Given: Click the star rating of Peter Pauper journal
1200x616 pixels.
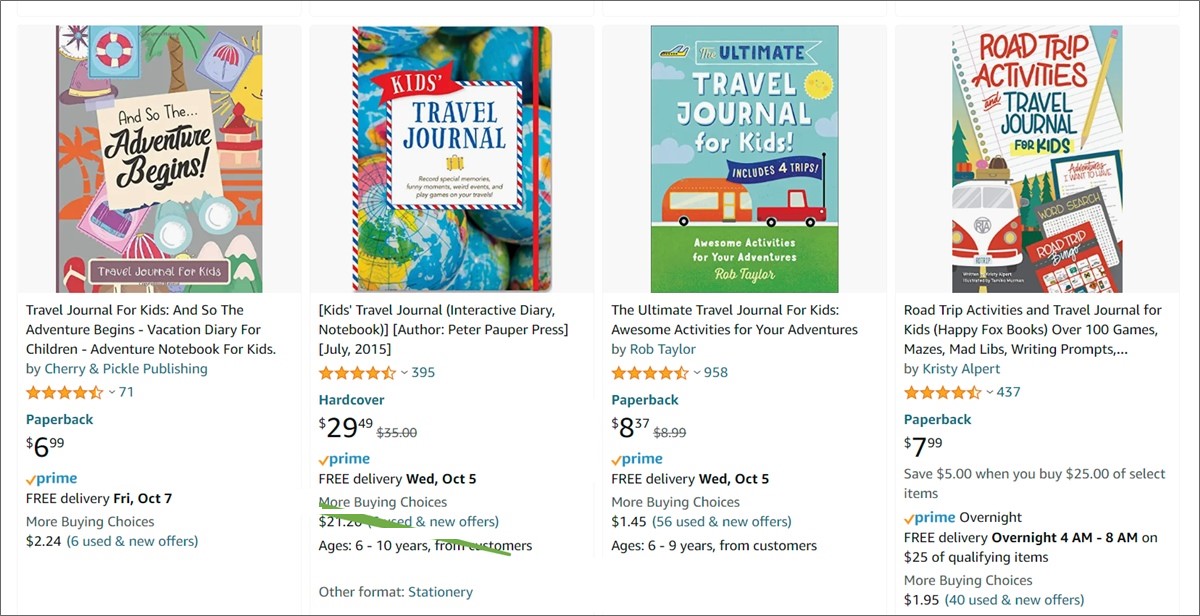Looking at the screenshot, I should coord(357,373).
